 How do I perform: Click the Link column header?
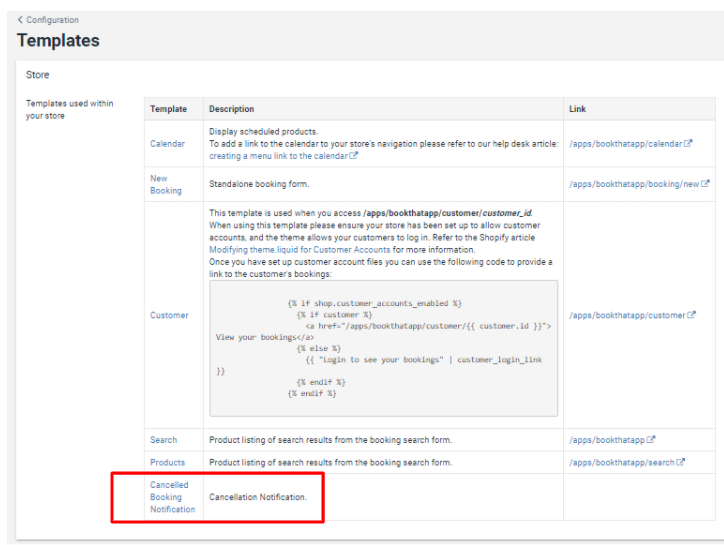578,109
